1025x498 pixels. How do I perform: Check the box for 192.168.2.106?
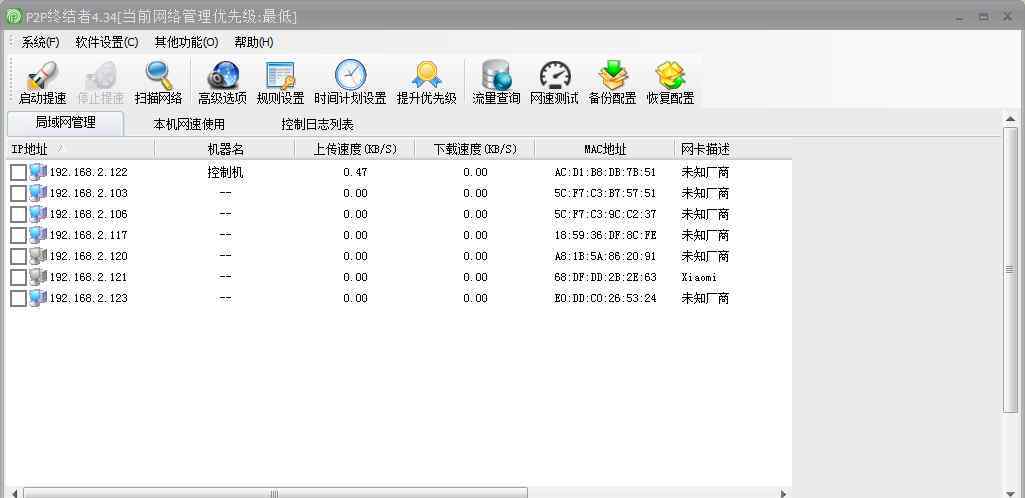[x=18, y=214]
